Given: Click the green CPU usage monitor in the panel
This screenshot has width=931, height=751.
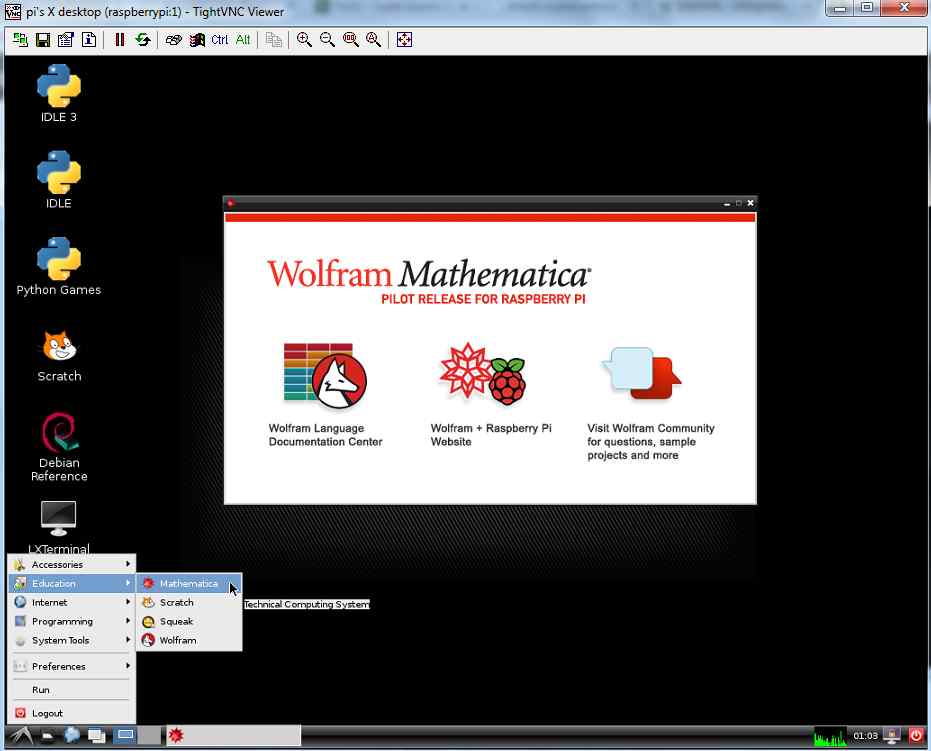Looking at the screenshot, I should click(x=830, y=736).
